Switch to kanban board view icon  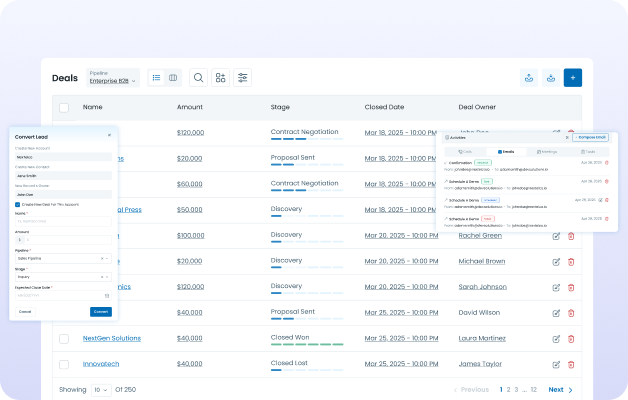[x=173, y=78]
